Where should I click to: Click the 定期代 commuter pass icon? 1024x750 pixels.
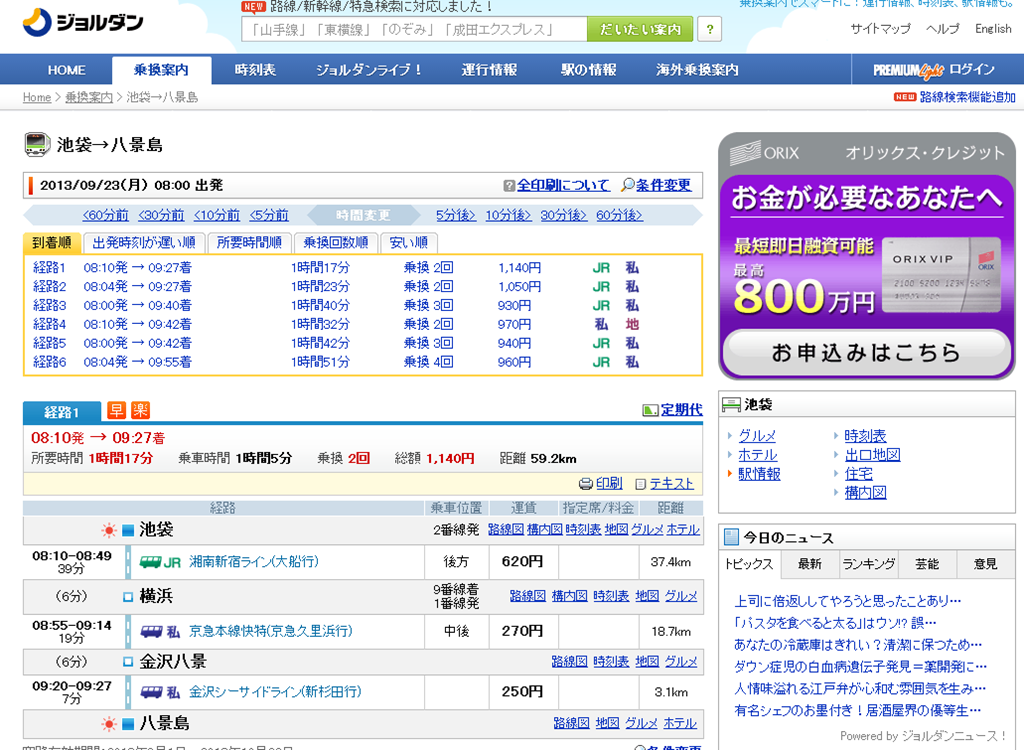[x=650, y=410]
